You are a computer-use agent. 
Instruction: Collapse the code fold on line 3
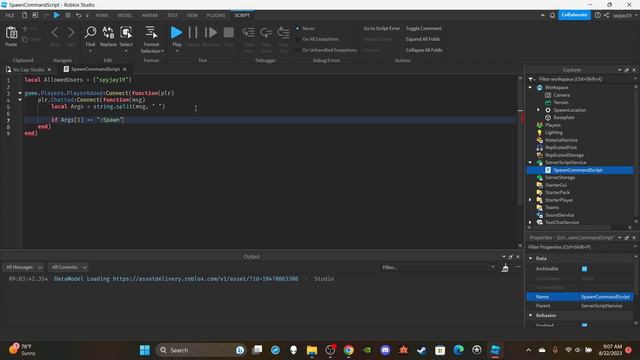pyautogui.click(x=20, y=93)
